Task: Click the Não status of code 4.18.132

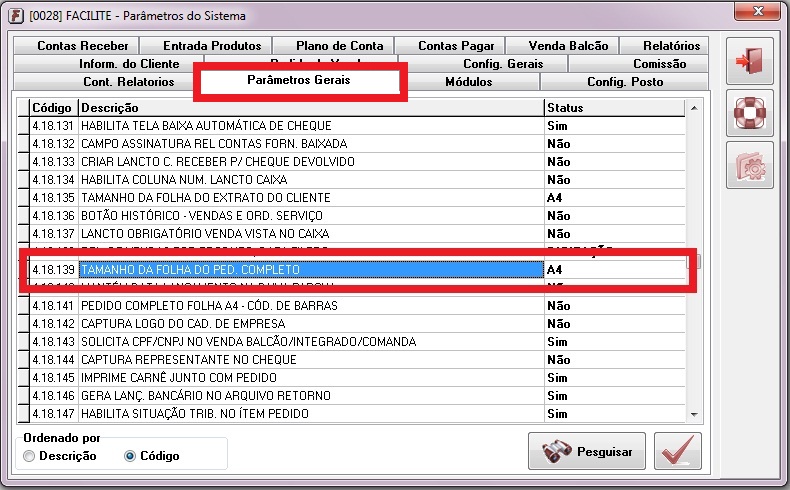Action: click(x=615, y=144)
